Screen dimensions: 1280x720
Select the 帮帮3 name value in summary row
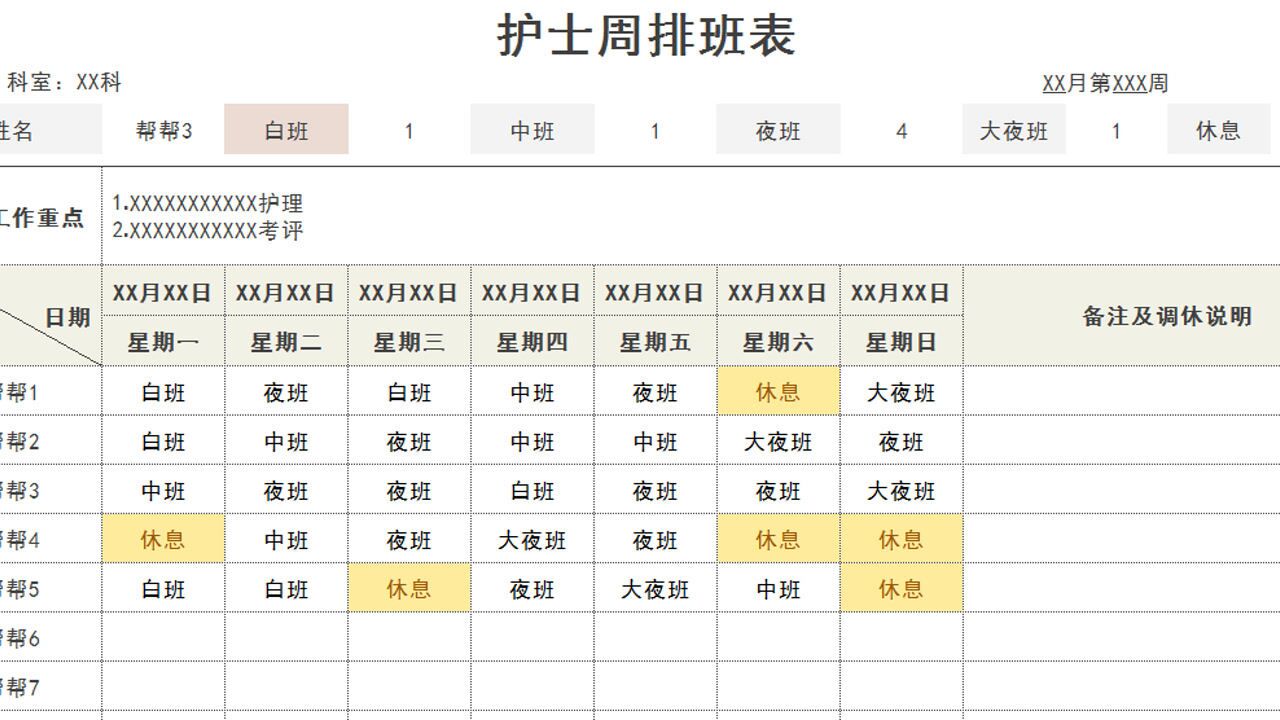[163, 130]
